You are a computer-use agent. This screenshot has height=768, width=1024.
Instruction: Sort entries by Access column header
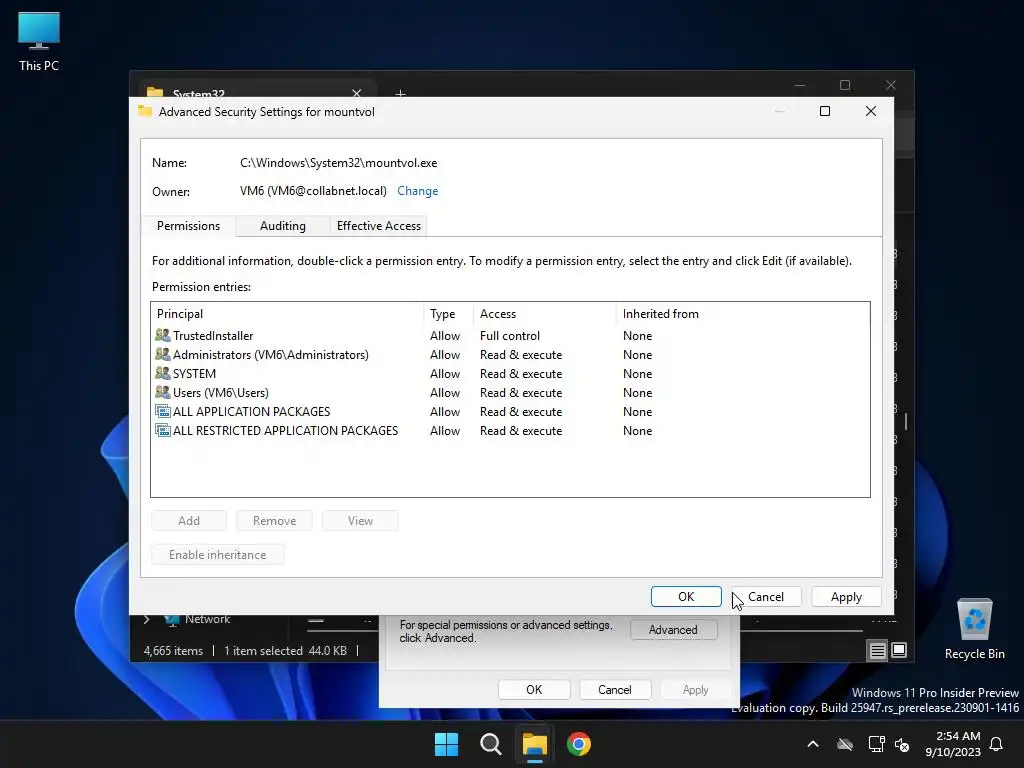[x=545, y=313]
